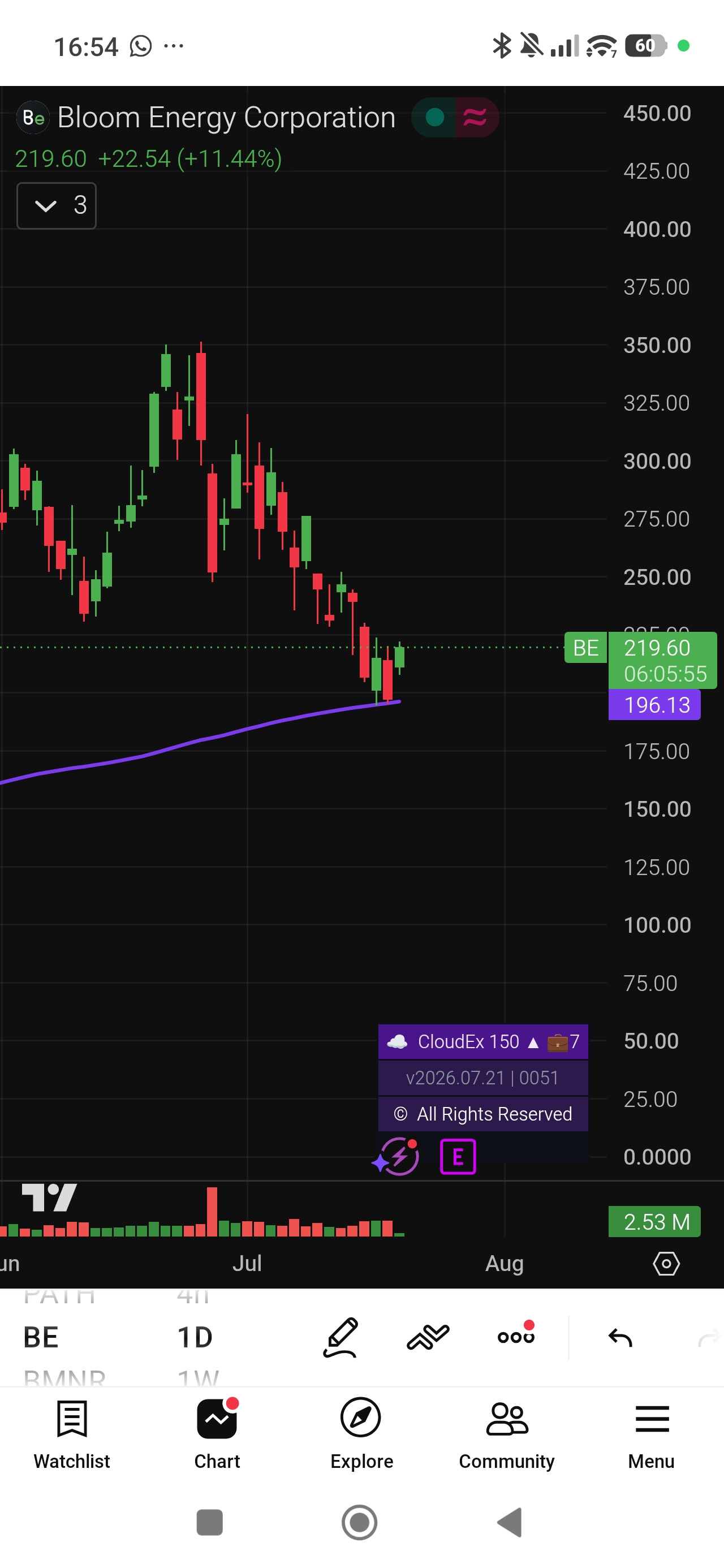Open the indicators icon
The image size is (724, 1568).
(x=428, y=1337)
